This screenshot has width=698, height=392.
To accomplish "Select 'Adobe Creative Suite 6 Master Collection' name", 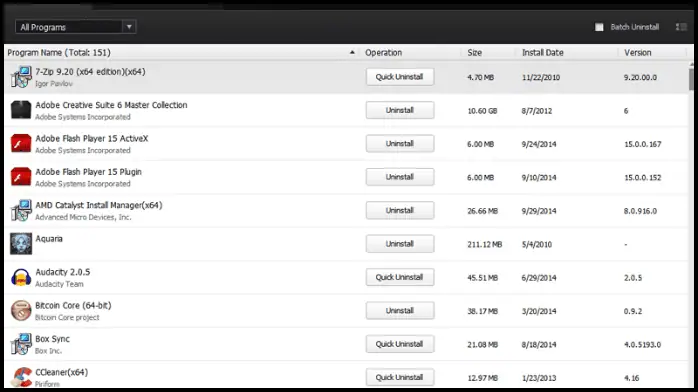I will (x=111, y=105).
